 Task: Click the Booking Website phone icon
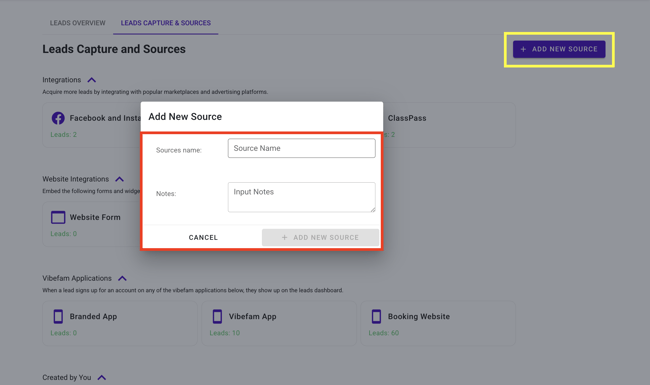click(x=376, y=316)
